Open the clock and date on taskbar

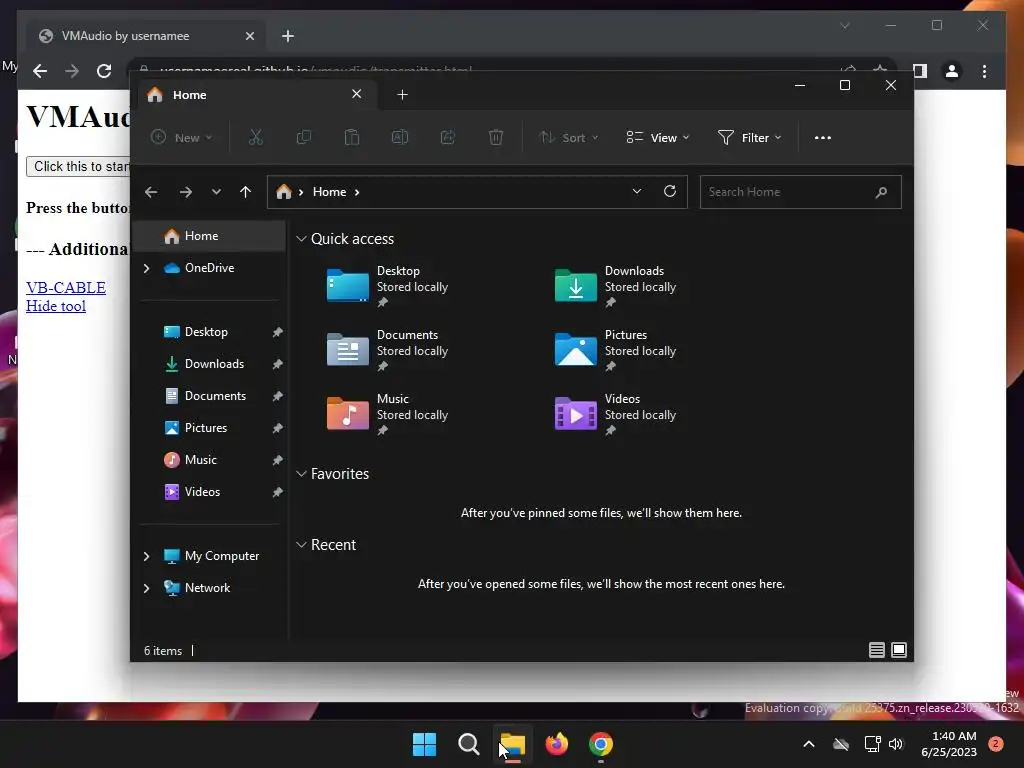coord(949,744)
